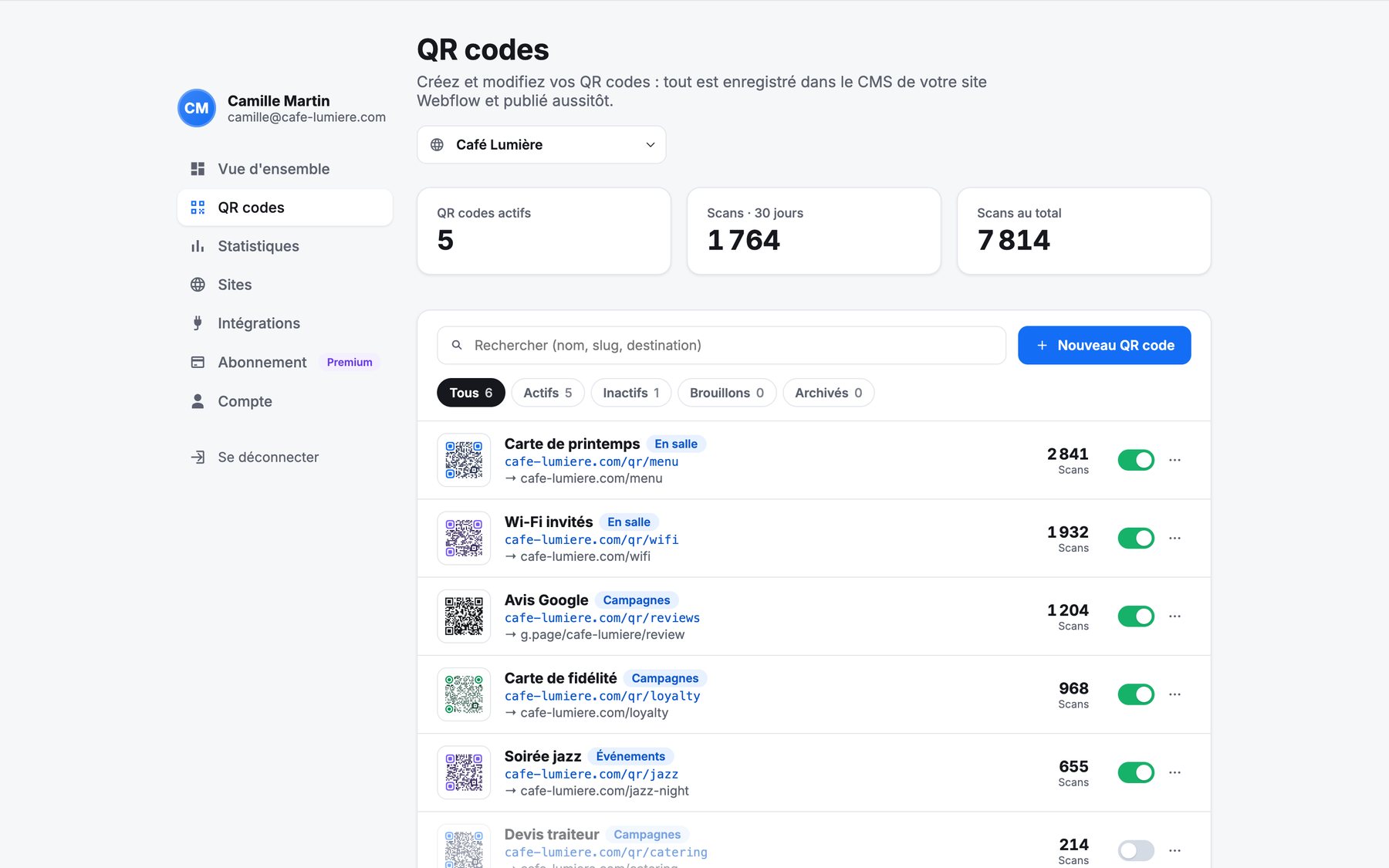This screenshot has height=868, width=1389.
Task: Click the Abonnement card icon
Action: tap(198, 362)
